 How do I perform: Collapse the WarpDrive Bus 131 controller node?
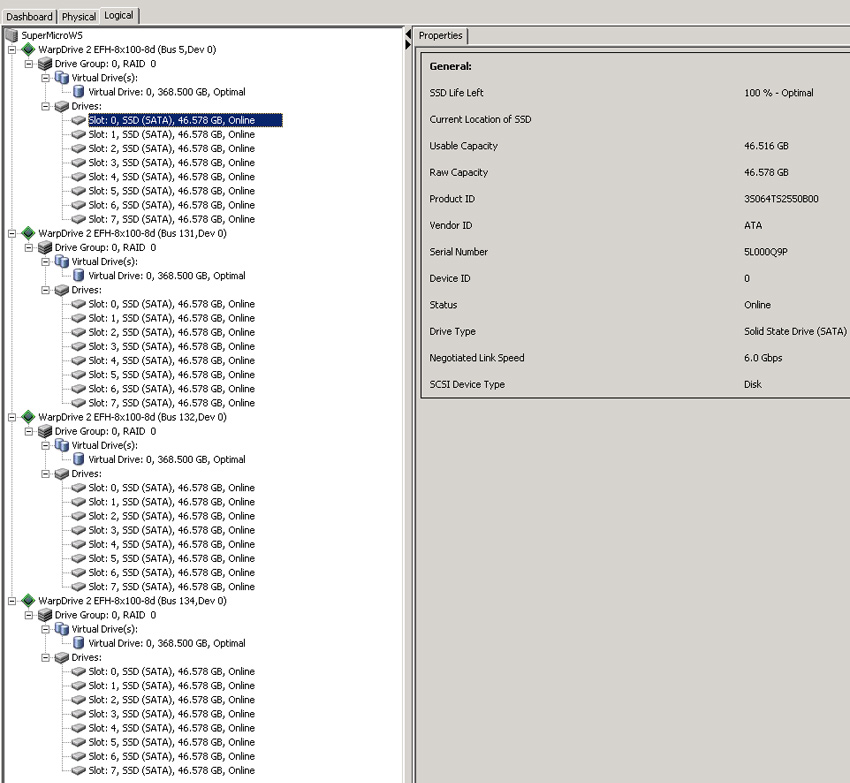12,234
